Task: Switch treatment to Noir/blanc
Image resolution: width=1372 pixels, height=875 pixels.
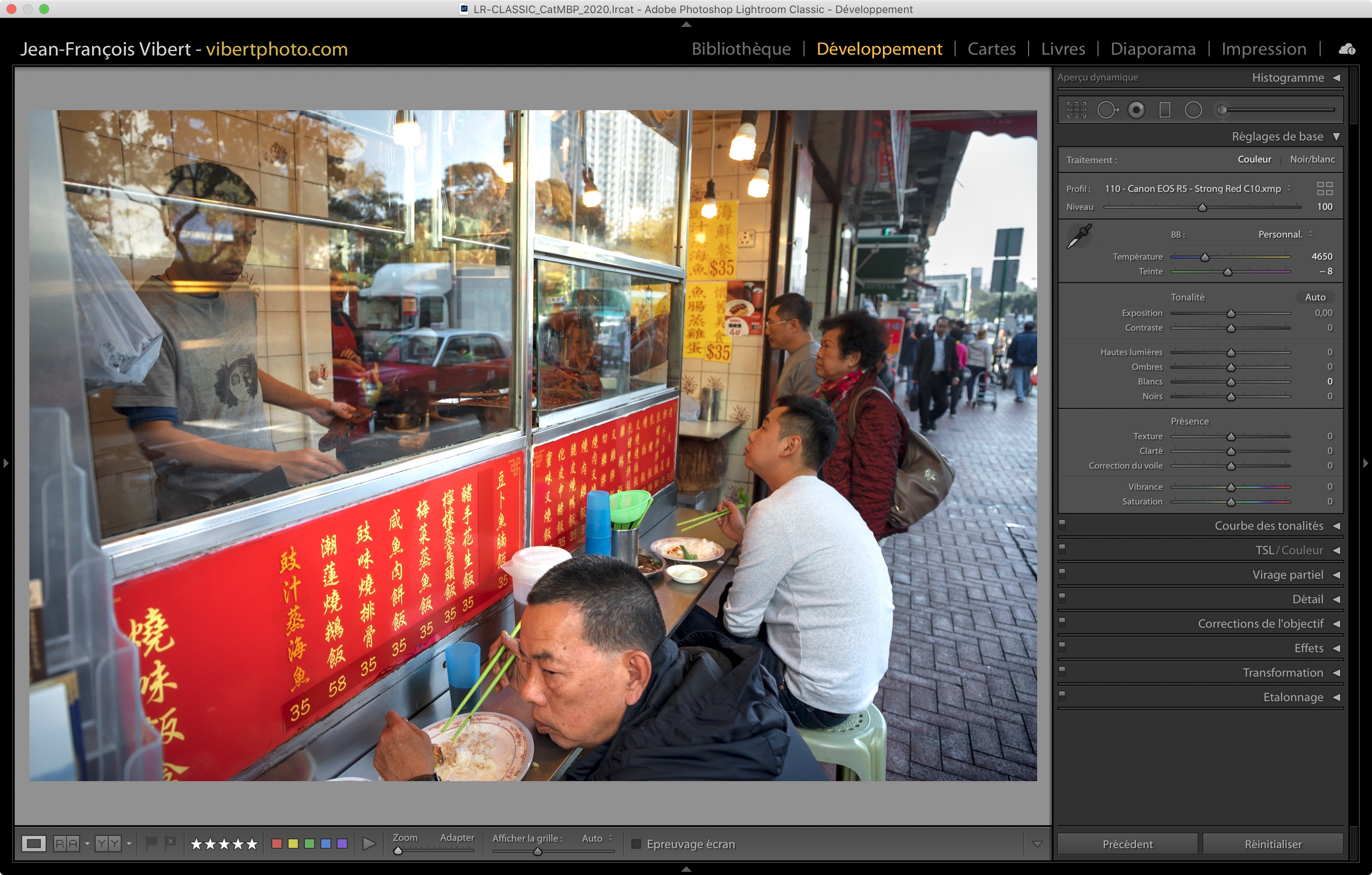Action: click(x=1312, y=160)
